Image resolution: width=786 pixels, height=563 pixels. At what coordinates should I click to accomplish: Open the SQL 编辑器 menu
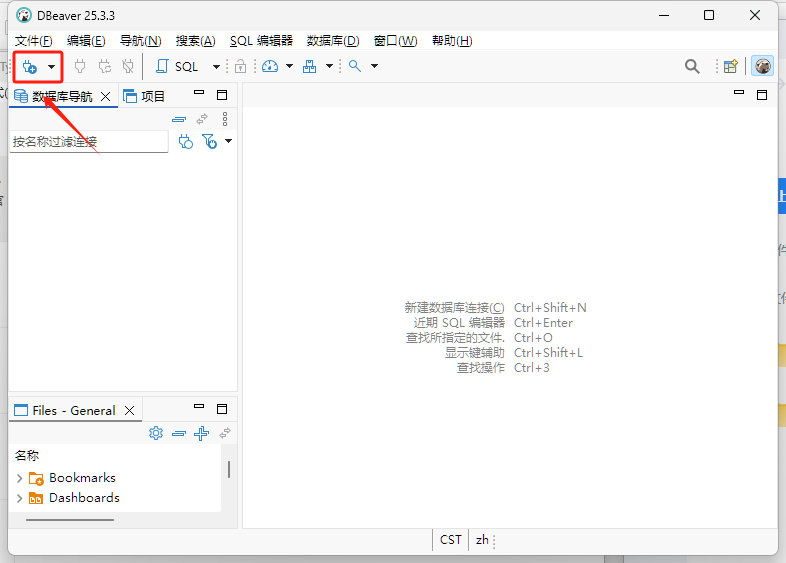(x=261, y=41)
